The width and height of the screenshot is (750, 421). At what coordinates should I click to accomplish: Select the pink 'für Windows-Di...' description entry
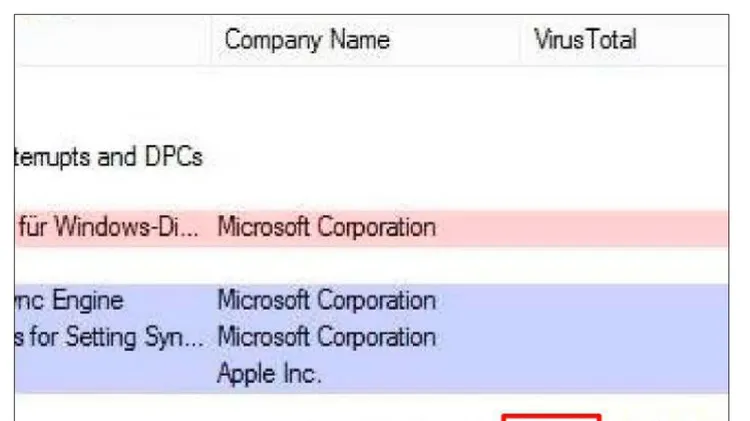click(x=109, y=227)
